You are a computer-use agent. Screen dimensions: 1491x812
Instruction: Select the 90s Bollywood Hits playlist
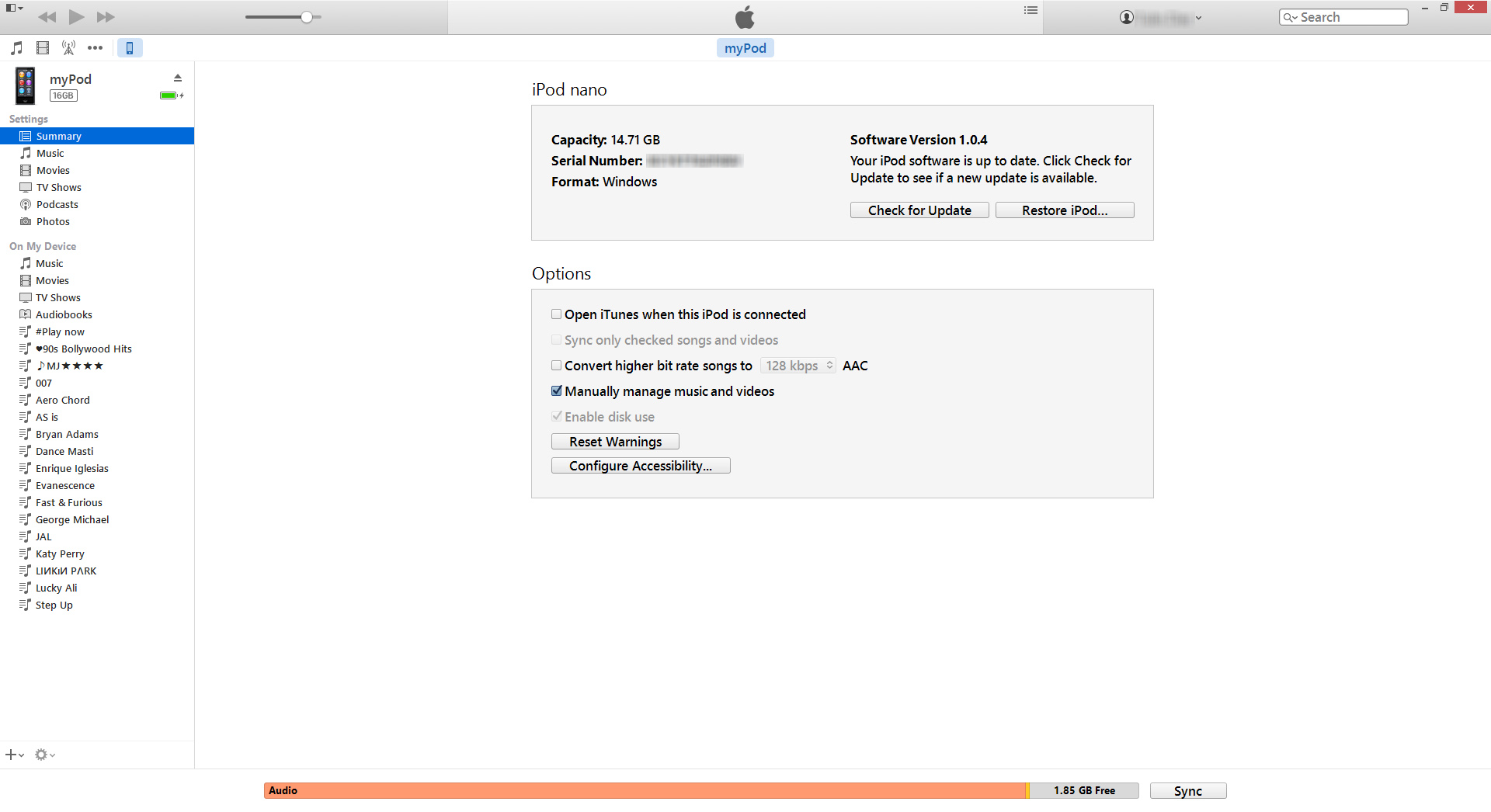97,349
